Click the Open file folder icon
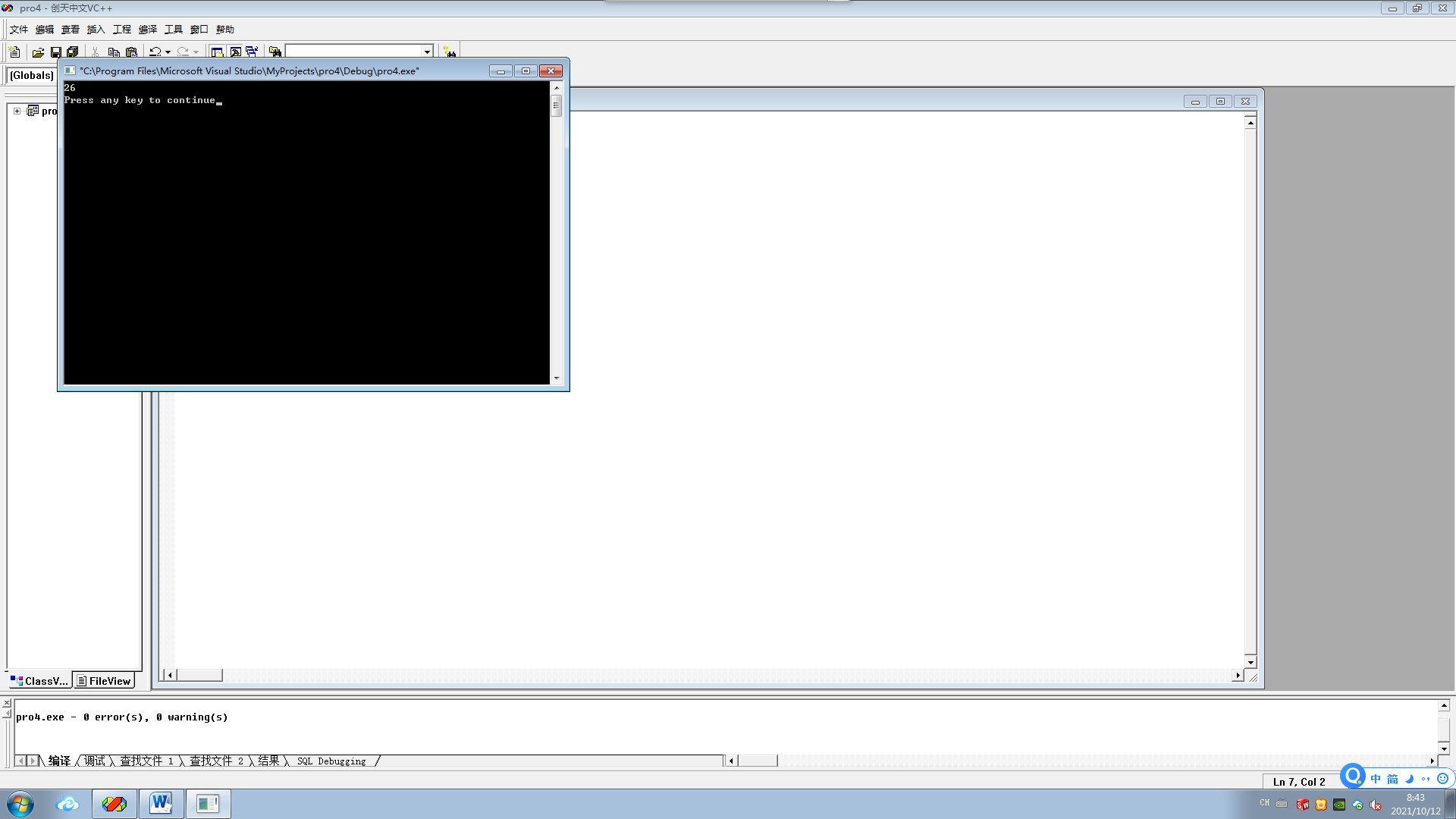 [x=38, y=52]
